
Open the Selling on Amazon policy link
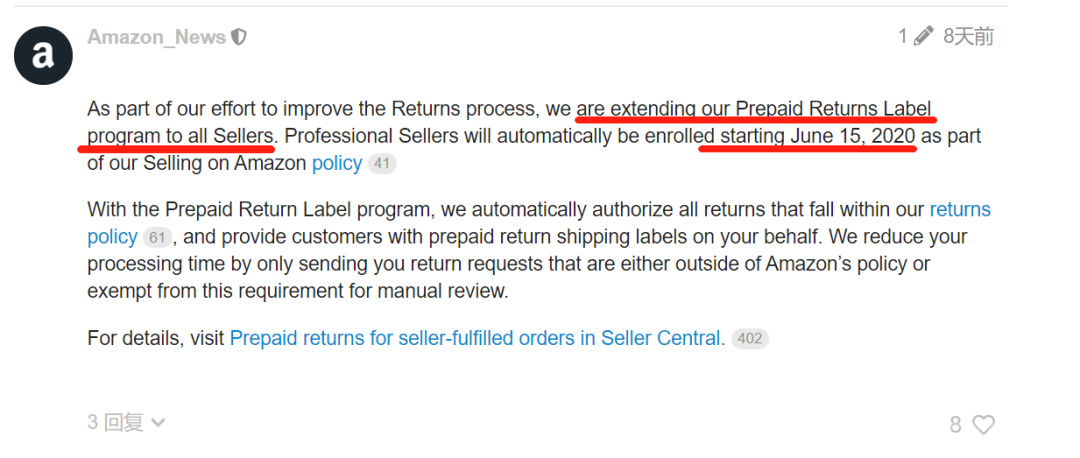pyautogui.click(x=336, y=163)
